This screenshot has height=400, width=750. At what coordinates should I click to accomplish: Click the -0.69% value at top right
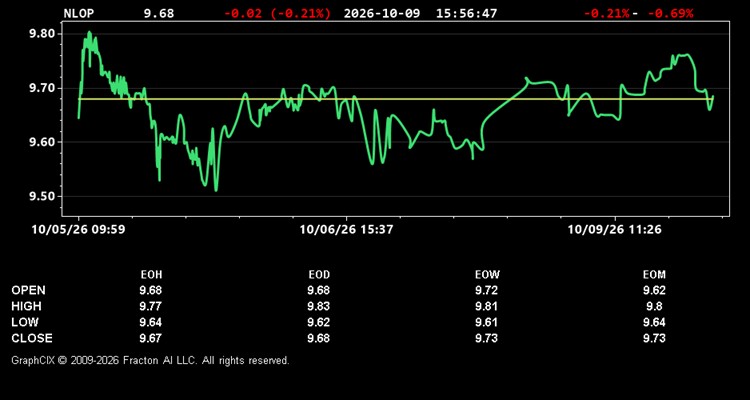coord(670,13)
